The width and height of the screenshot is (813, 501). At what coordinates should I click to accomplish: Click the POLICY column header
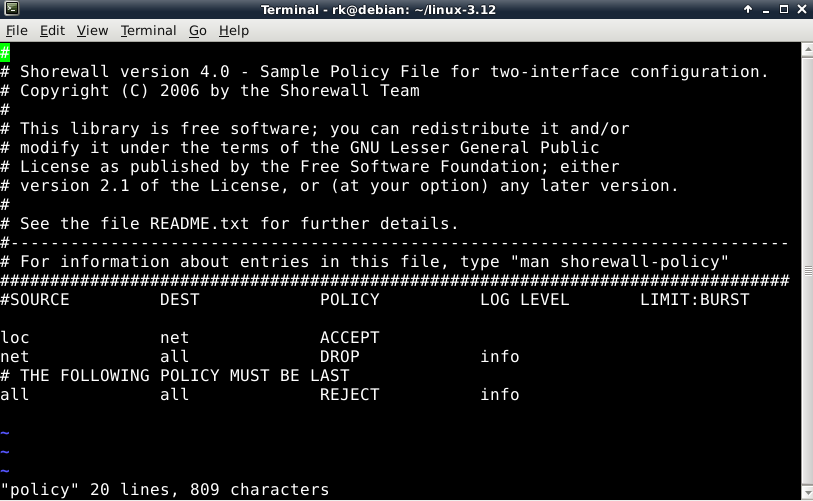click(349, 300)
